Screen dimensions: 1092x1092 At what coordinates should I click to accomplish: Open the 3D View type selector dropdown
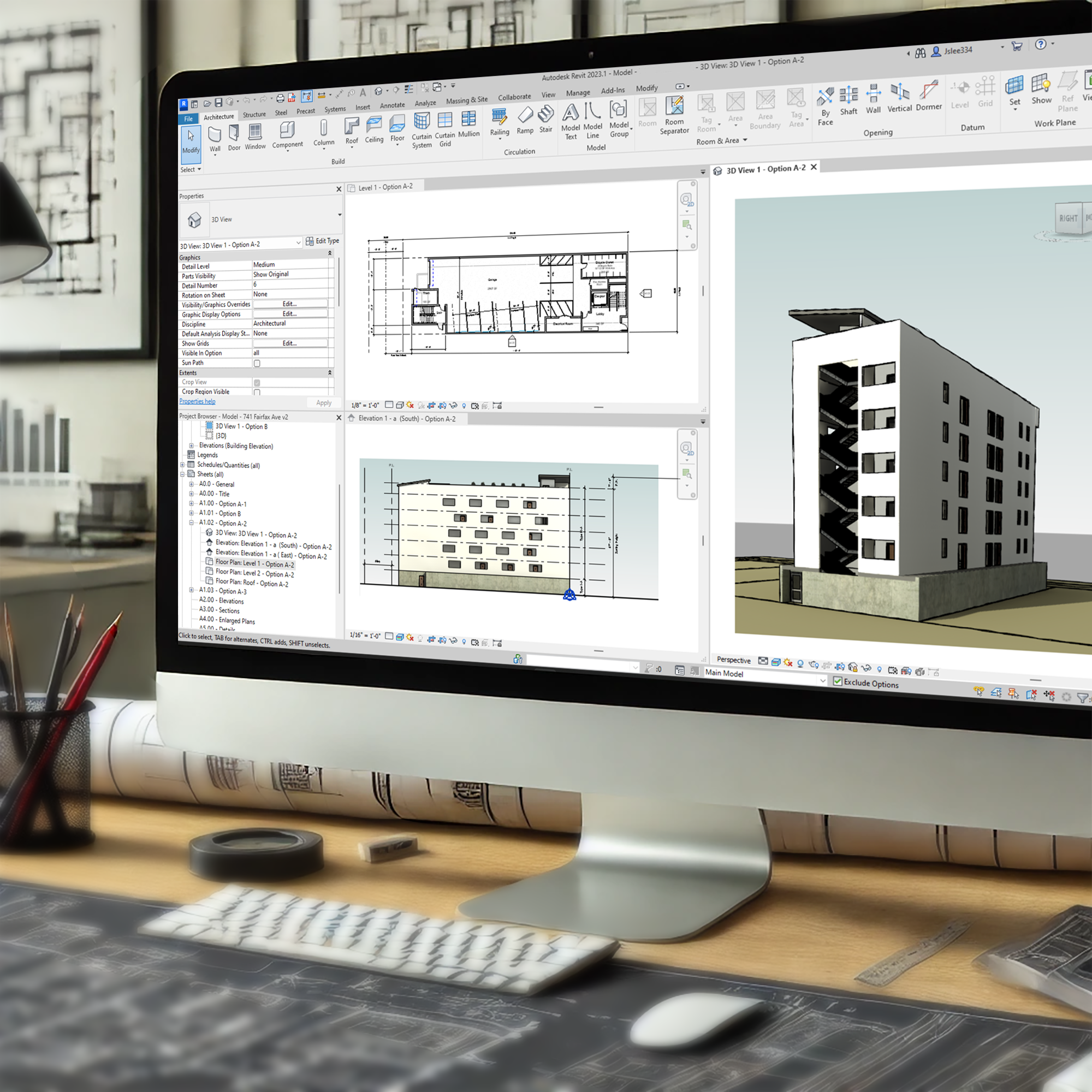click(x=340, y=215)
